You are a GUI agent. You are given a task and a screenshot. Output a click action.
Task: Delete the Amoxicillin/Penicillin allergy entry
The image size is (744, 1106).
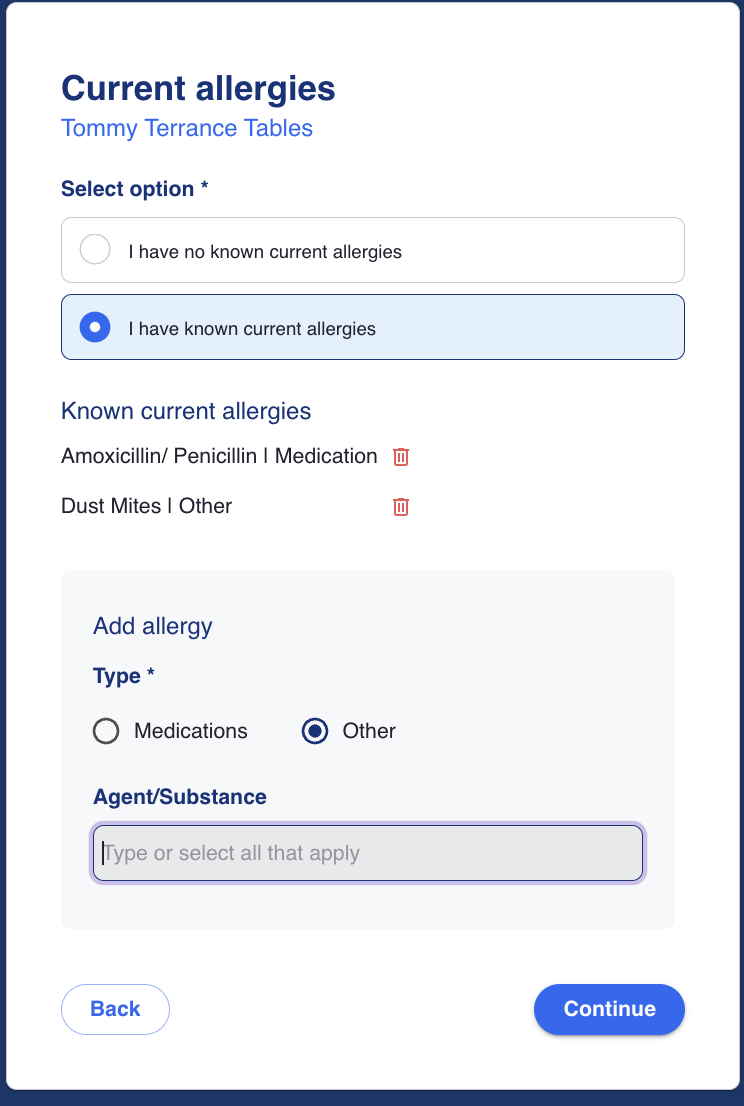tap(401, 457)
